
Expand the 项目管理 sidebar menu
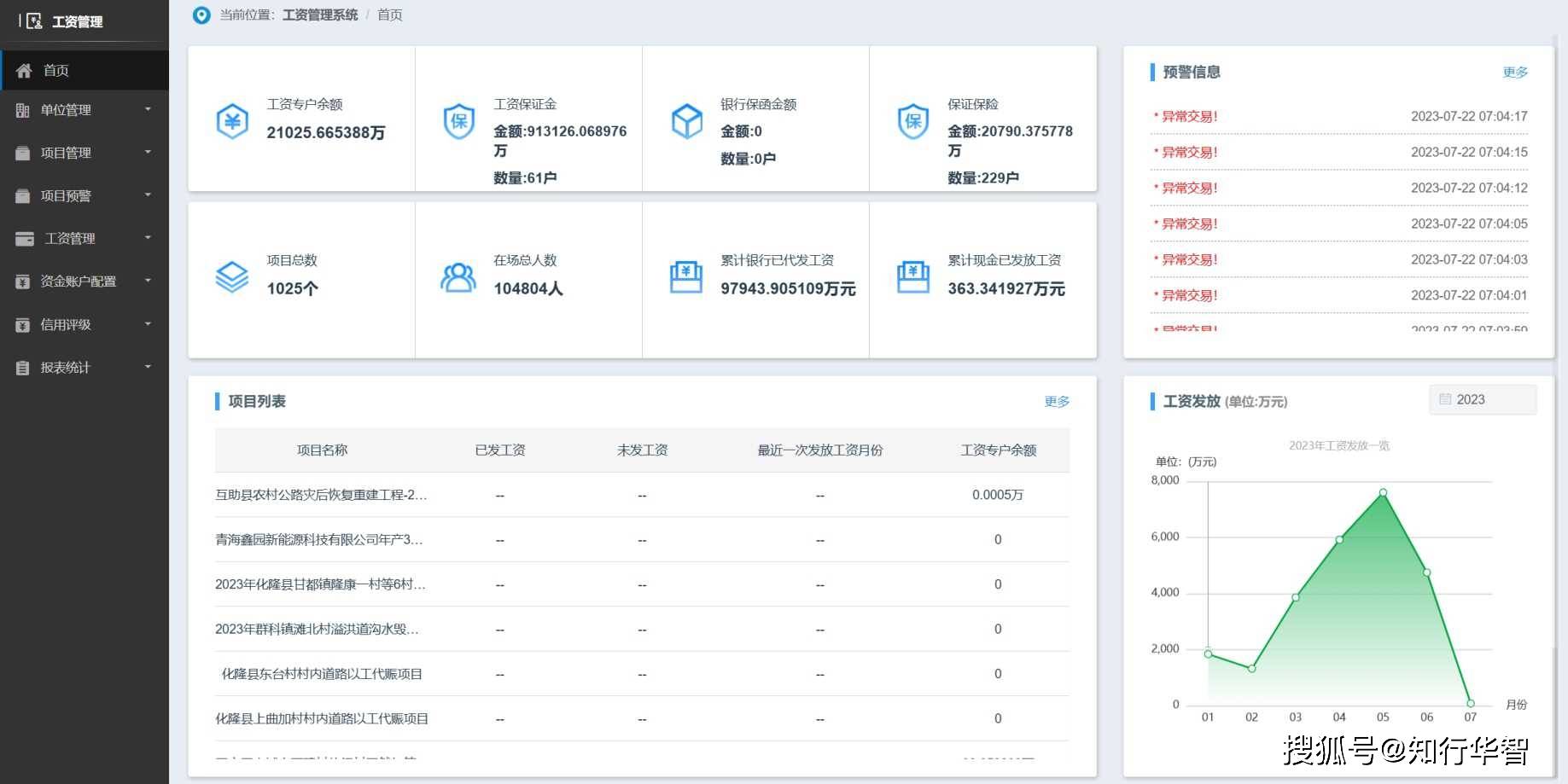pos(84,153)
